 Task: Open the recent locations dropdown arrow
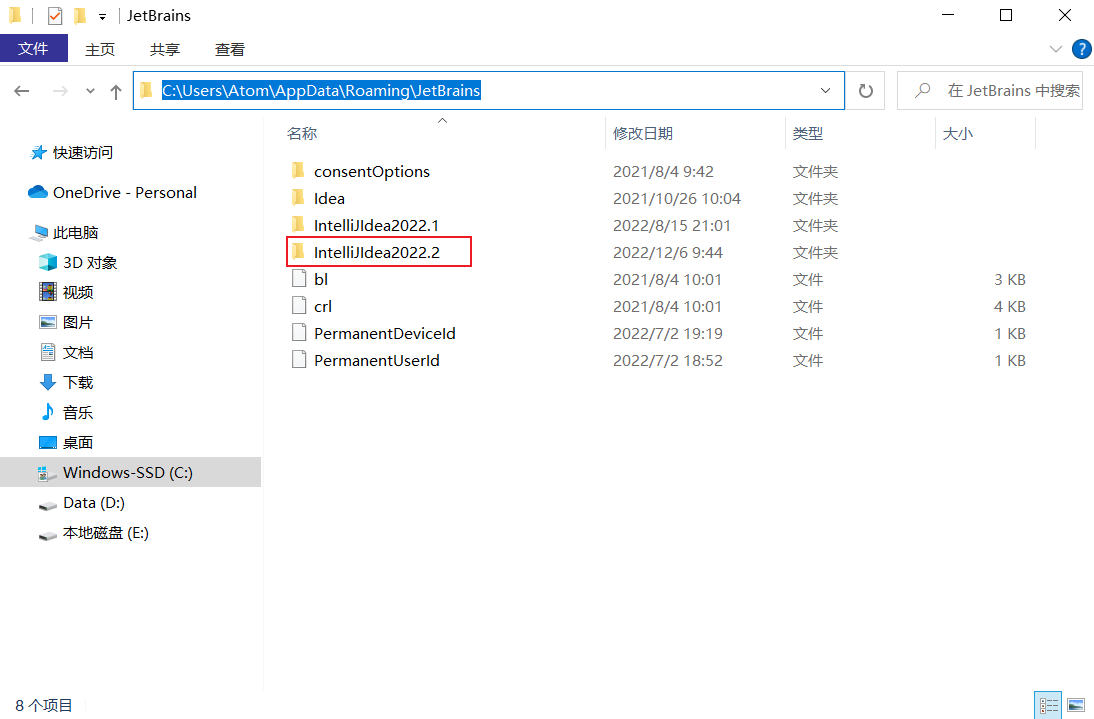pos(90,91)
